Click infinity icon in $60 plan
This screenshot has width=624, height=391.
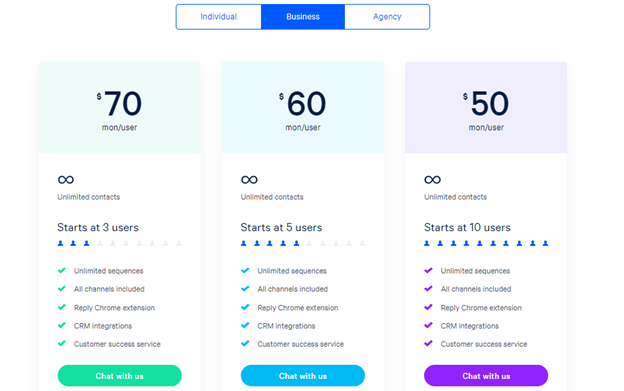(249, 180)
